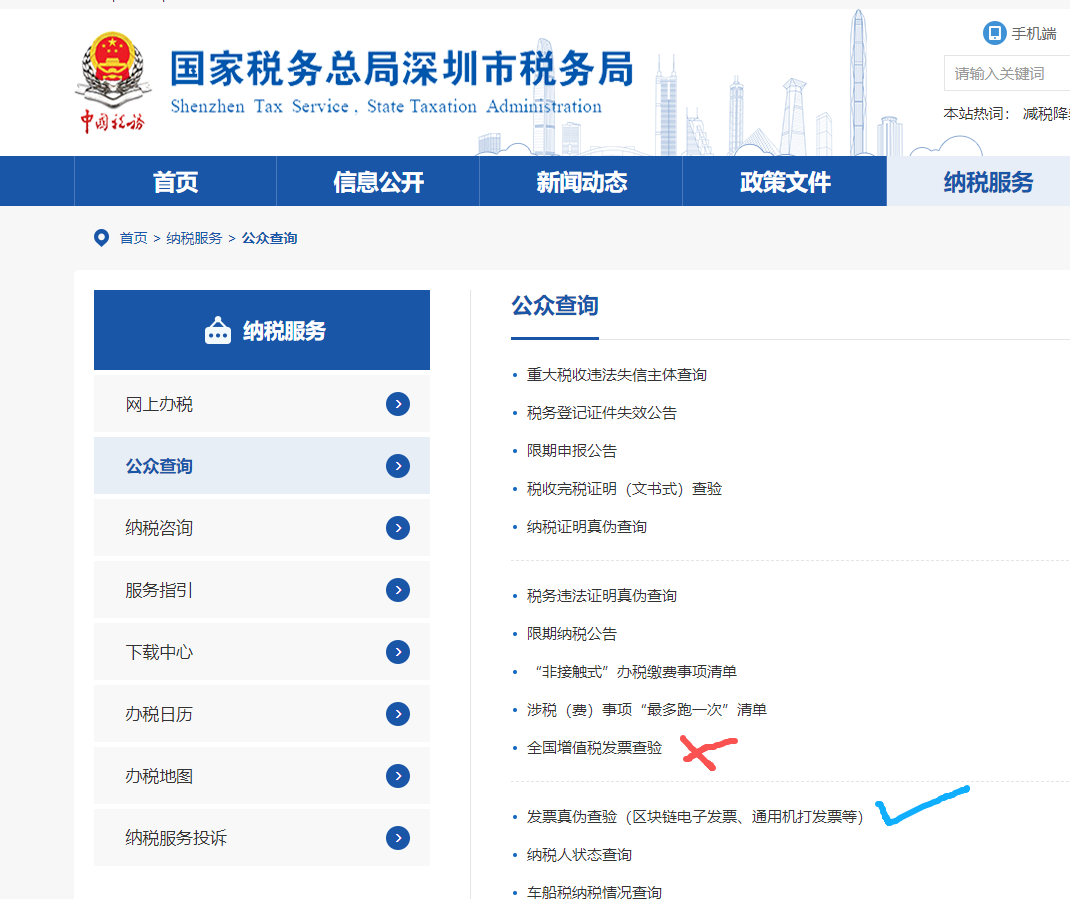Image resolution: width=1070 pixels, height=899 pixels.
Task: Open 重大税收违法失信主体查询 link
Action: click(x=616, y=375)
